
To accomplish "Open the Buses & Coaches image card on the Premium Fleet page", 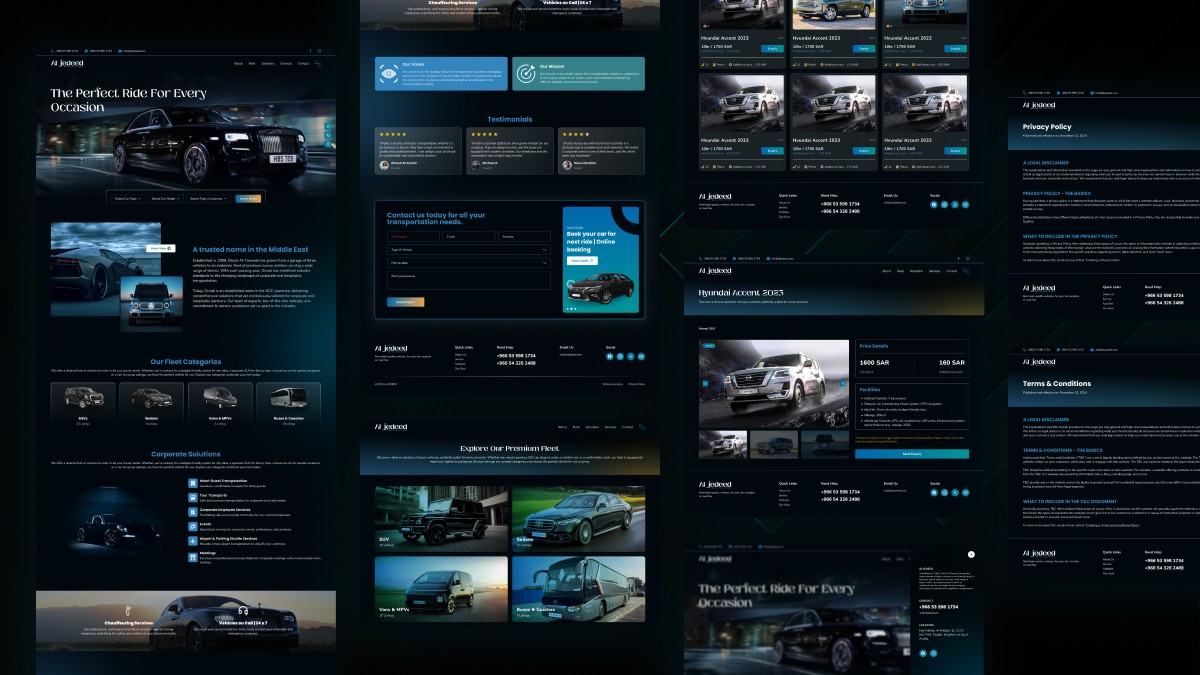I will pos(579,588).
